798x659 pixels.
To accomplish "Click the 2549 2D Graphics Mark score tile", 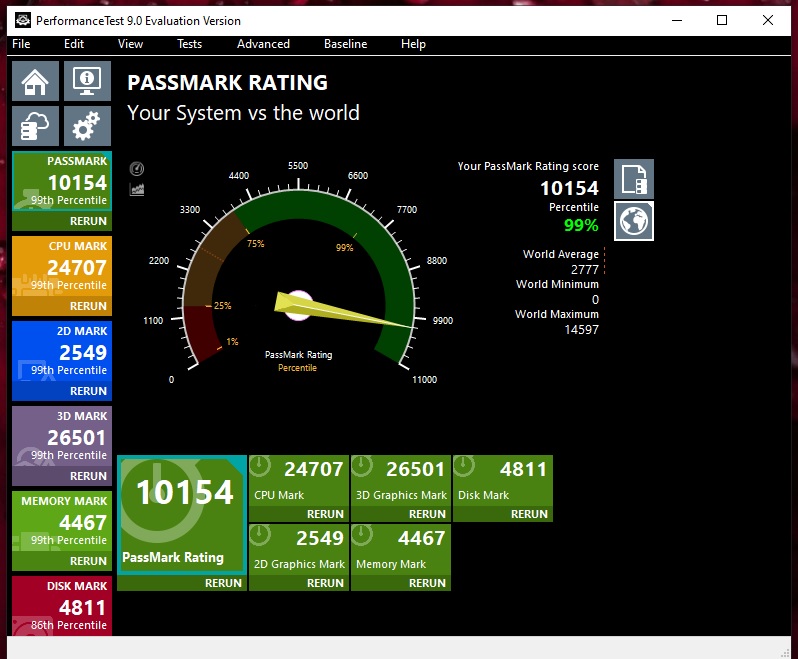I will (x=299, y=550).
